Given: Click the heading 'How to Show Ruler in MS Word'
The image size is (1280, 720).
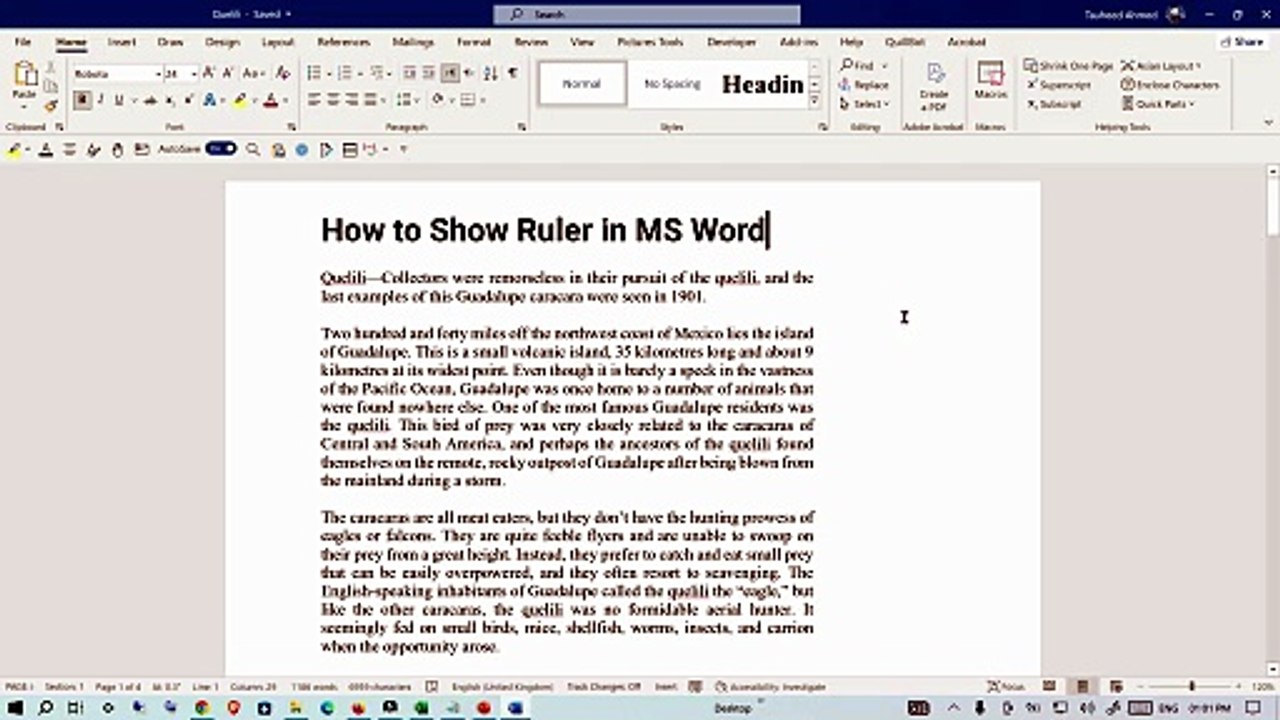Looking at the screenshot, I should [542, 230].
